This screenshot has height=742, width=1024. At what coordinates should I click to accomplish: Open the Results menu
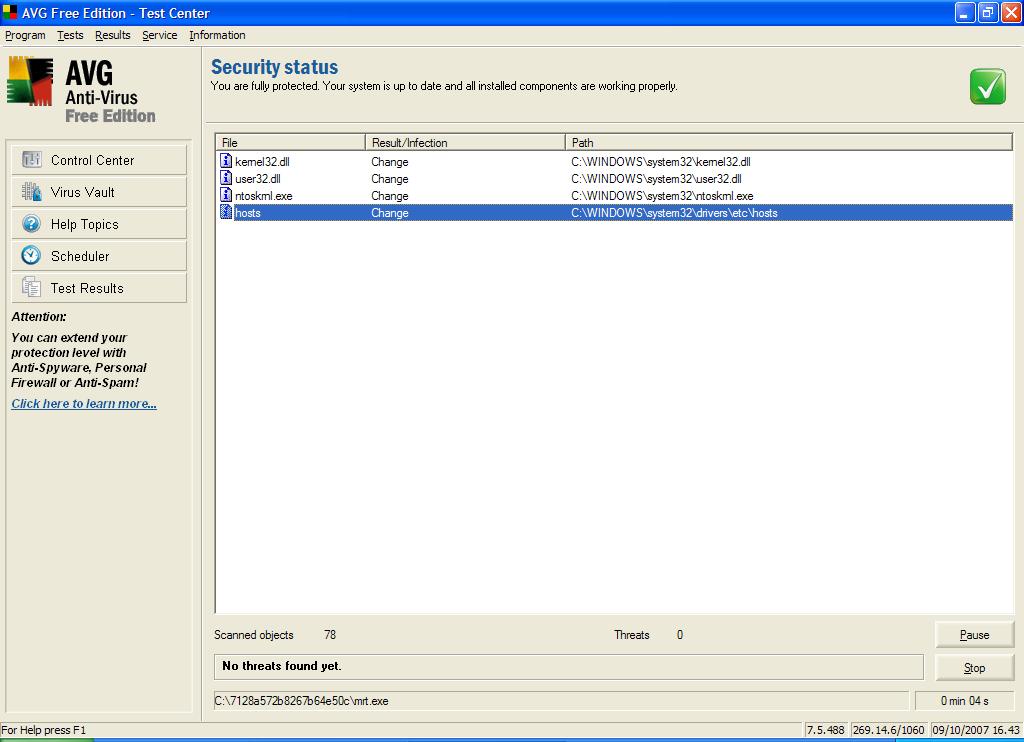click(113, 35)
